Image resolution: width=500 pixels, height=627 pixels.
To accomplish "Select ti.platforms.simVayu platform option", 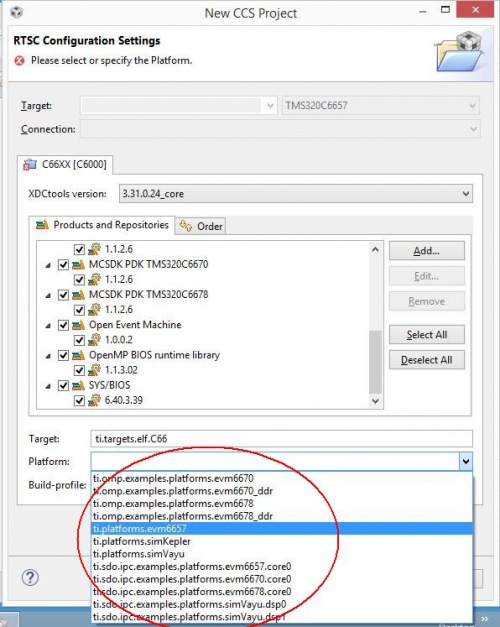I will 282,554.
